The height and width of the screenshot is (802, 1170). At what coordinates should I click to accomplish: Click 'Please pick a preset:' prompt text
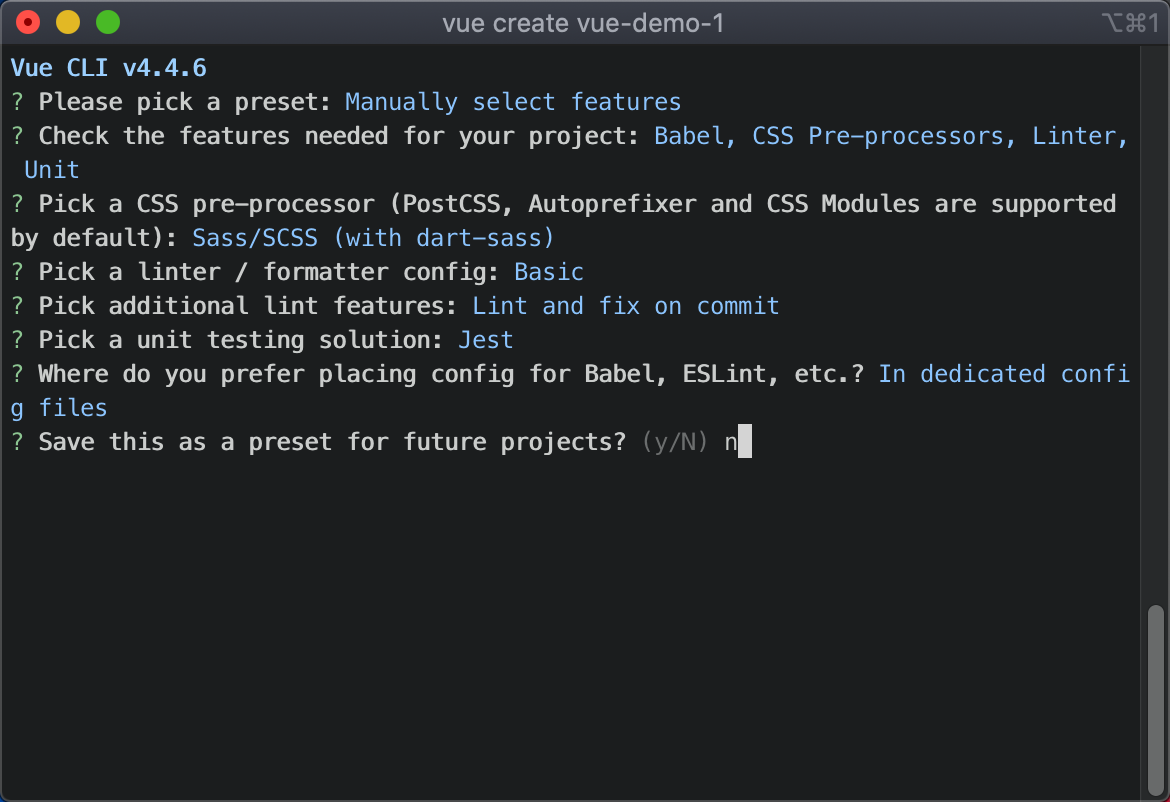pos(184,101)
